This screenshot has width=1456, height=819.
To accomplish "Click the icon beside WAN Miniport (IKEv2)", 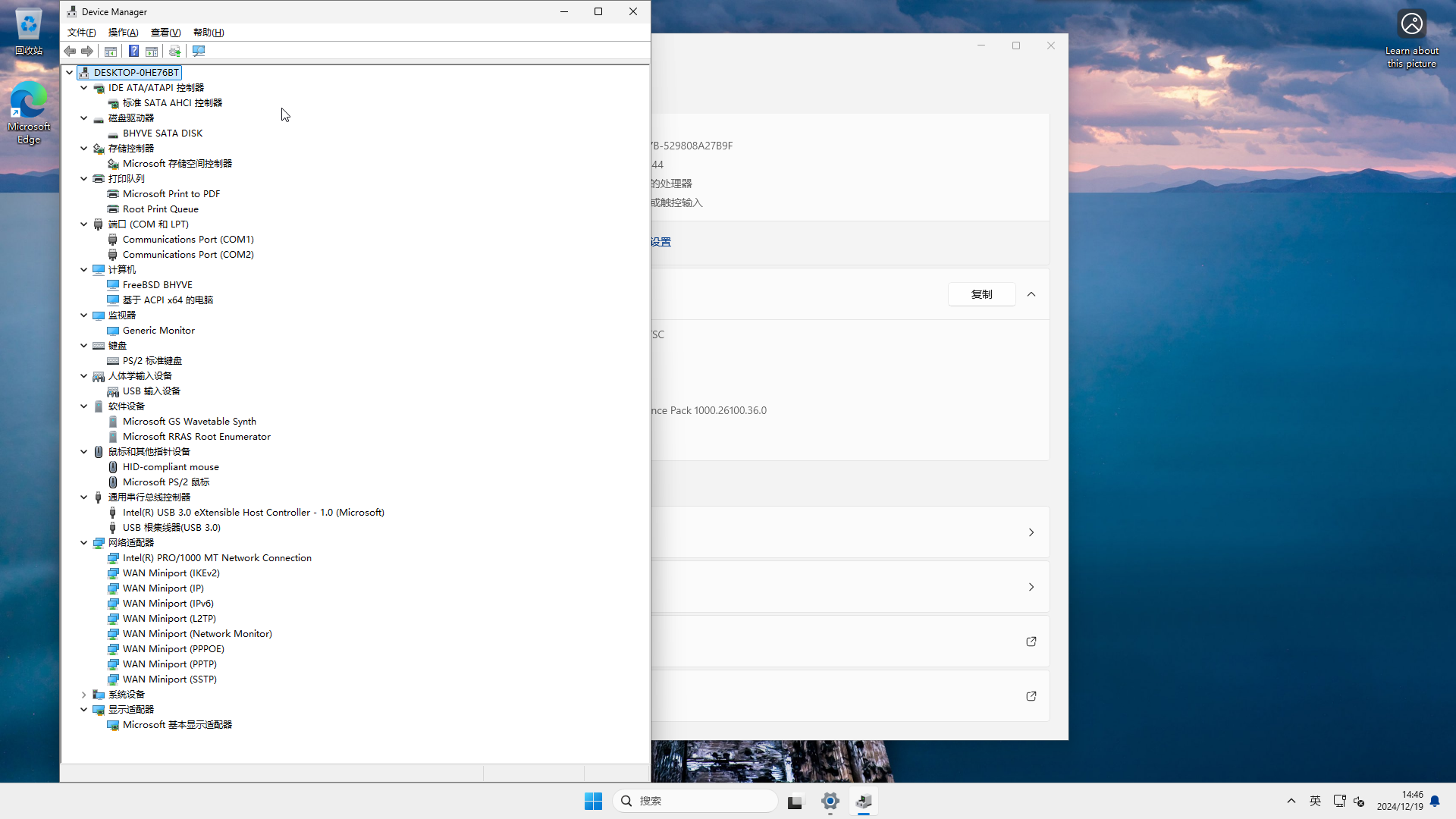I will [113, 573].
